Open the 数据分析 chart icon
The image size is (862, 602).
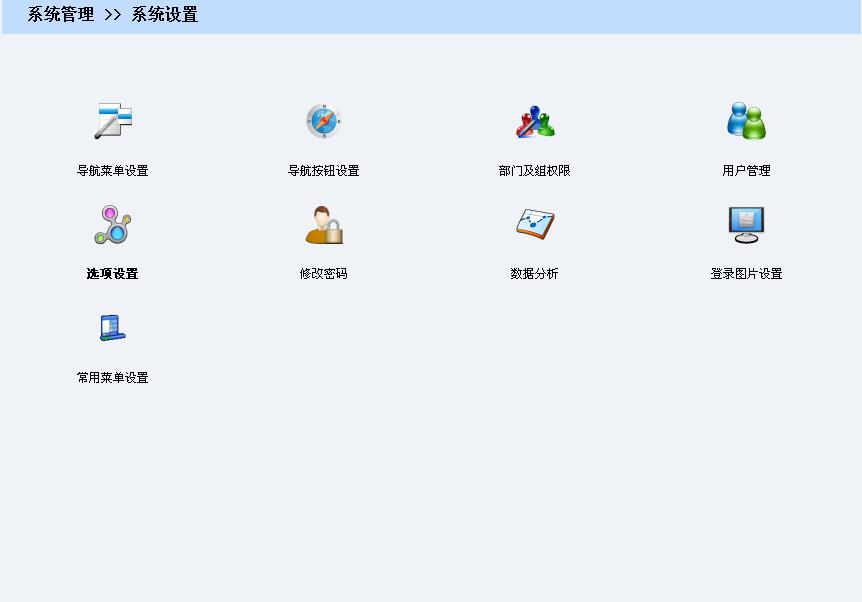pos(535,224)
